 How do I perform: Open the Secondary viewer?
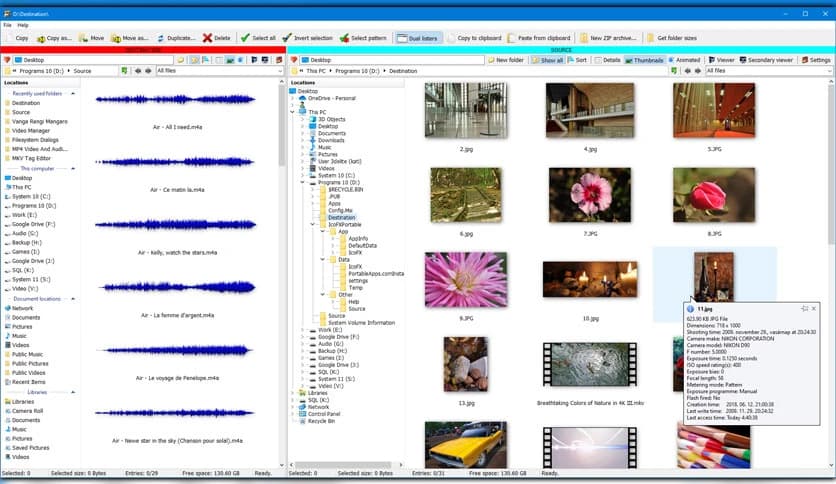click(x=766, y=60)
